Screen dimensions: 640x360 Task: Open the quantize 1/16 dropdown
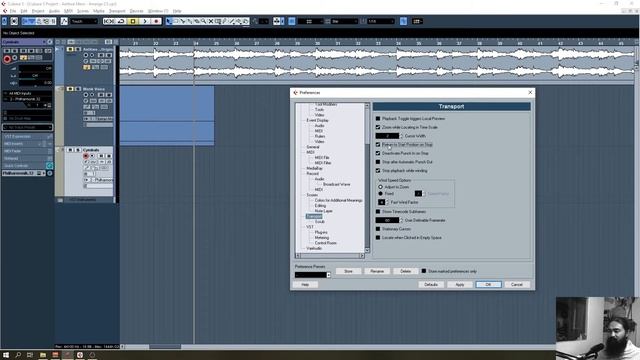(381, 21)
